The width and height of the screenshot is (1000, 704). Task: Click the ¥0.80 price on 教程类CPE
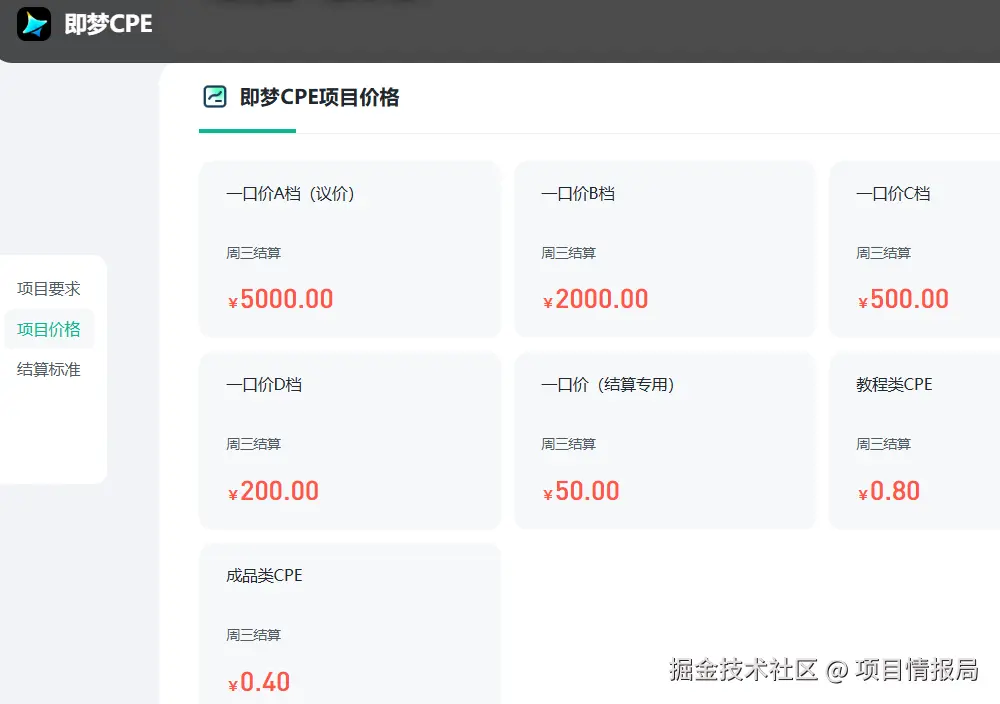(888, 490)
